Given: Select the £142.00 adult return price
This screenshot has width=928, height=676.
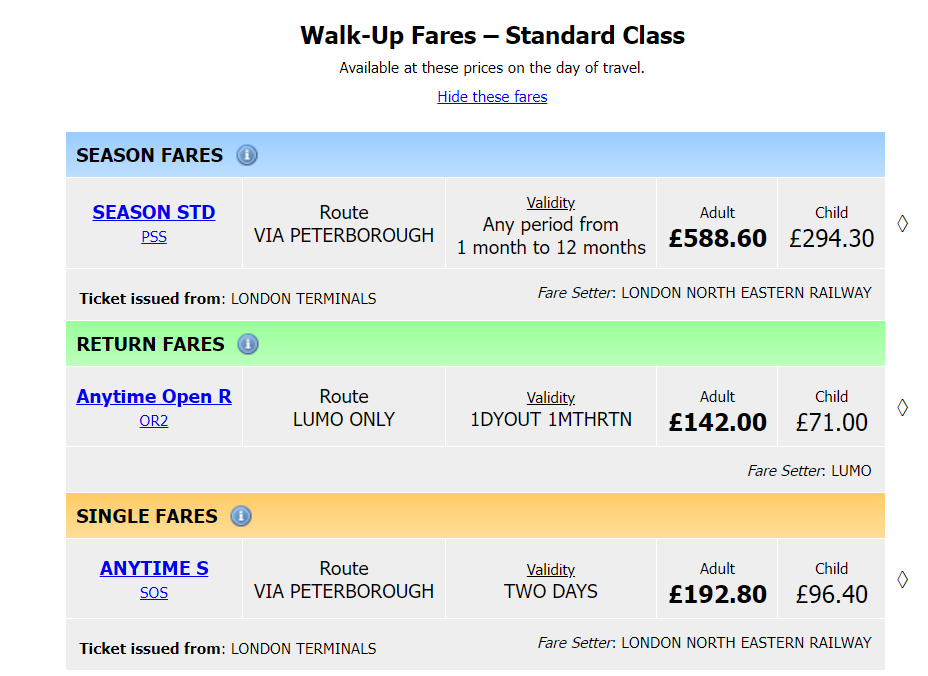Looking at the screenshot, I should (x=717, y=423).
